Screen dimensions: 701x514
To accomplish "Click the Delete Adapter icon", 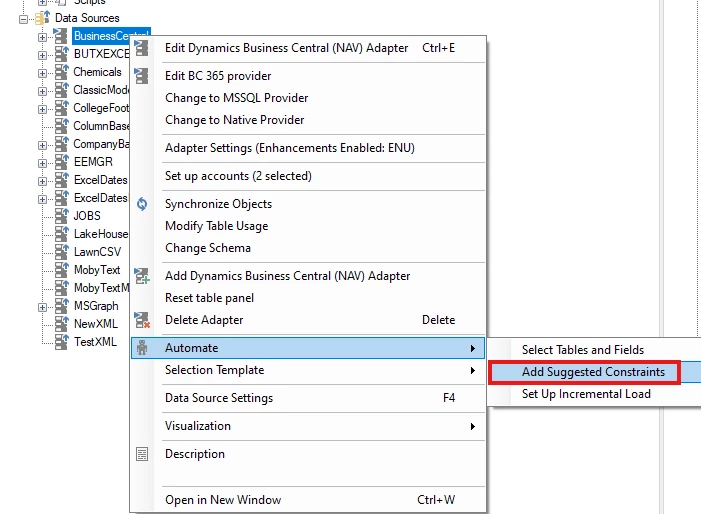I will click(x=142, y=320).
